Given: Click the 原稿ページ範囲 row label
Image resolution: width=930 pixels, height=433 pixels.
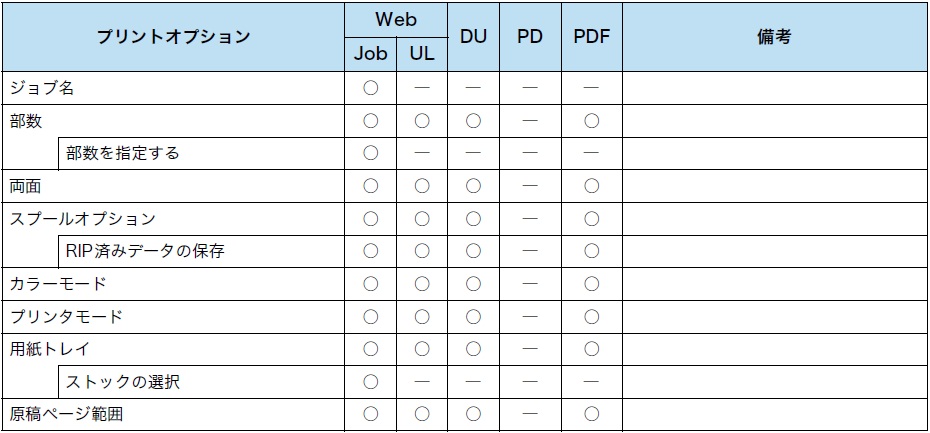Looking at the screenshot, I should tap(66, 414).
